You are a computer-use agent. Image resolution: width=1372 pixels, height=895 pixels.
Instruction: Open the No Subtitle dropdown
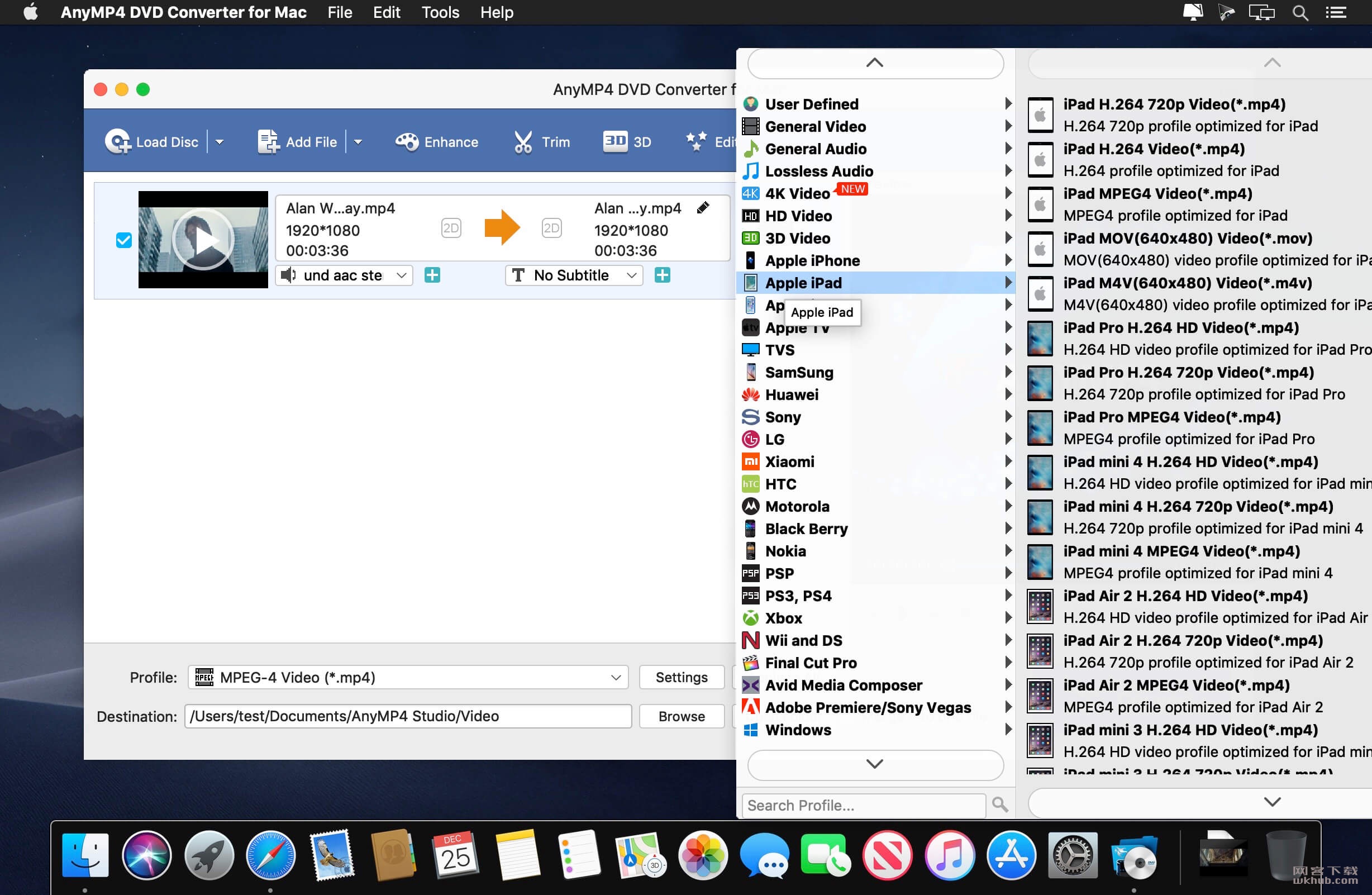(x=574, y=275)
